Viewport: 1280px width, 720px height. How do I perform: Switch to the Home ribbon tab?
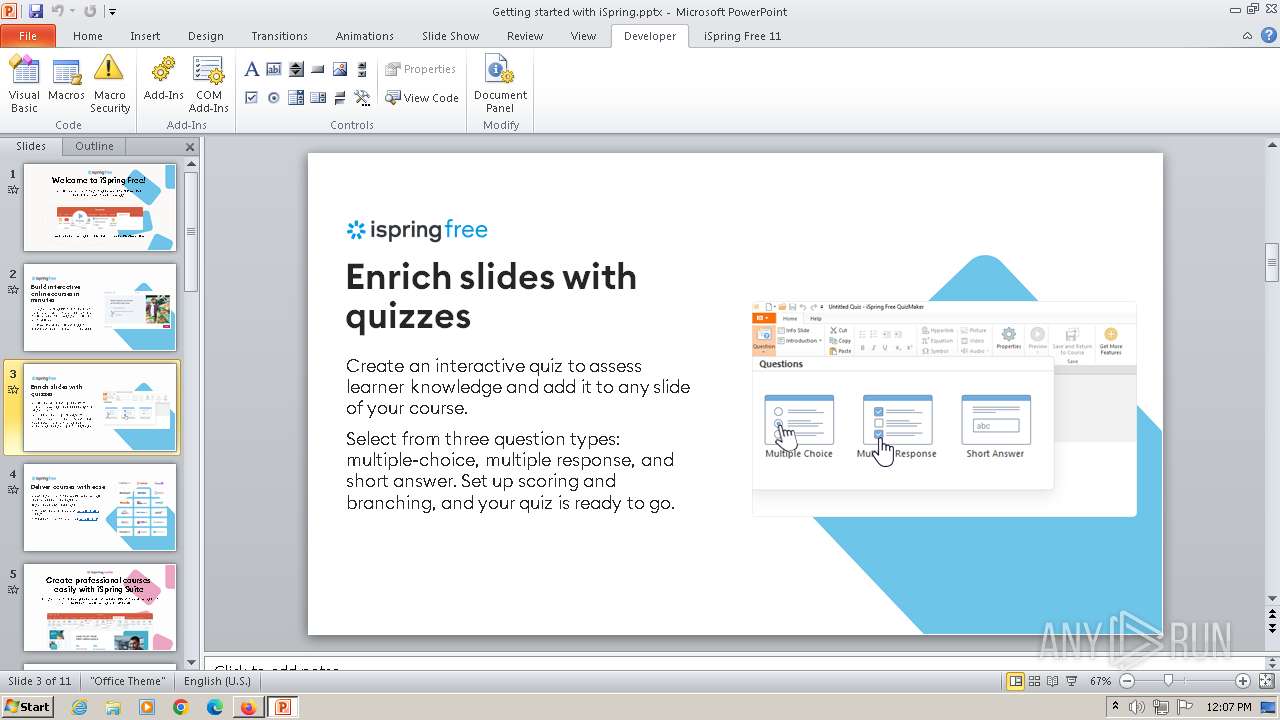[88, 35]
